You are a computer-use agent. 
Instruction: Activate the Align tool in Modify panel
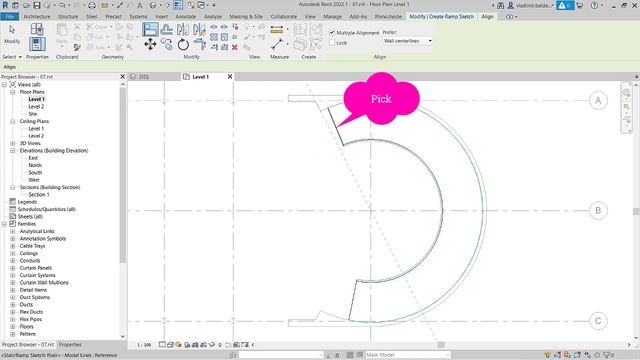click(x=150, y=29)
